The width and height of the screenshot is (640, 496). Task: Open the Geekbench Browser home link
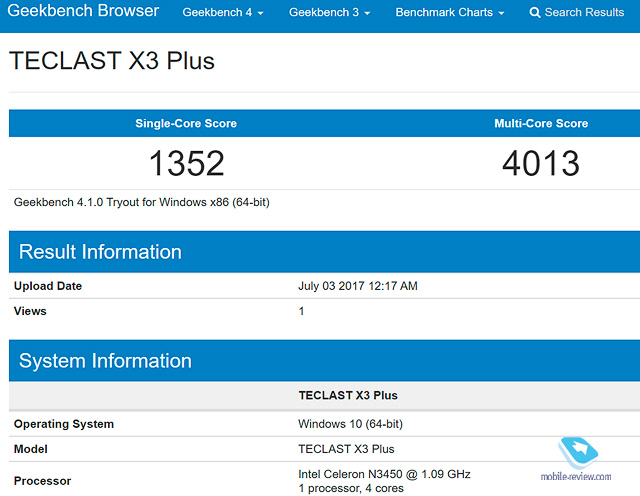coord(83,11)
